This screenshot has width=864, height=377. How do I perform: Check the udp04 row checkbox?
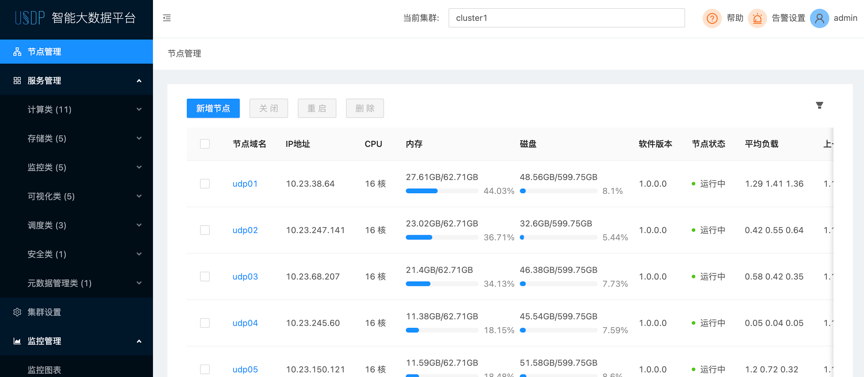coord(205,323)
